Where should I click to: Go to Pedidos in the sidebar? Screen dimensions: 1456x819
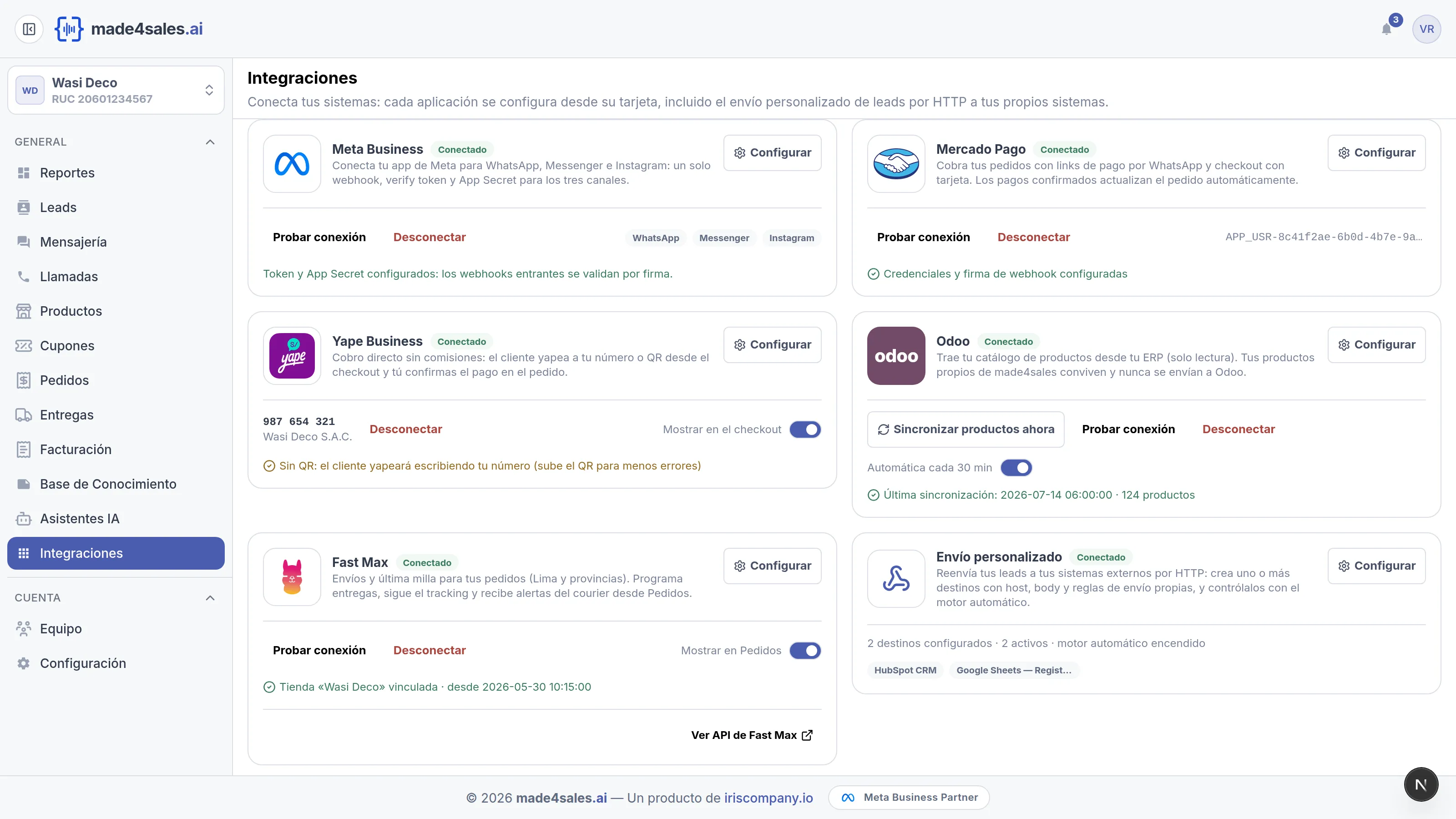coord(116,380)
